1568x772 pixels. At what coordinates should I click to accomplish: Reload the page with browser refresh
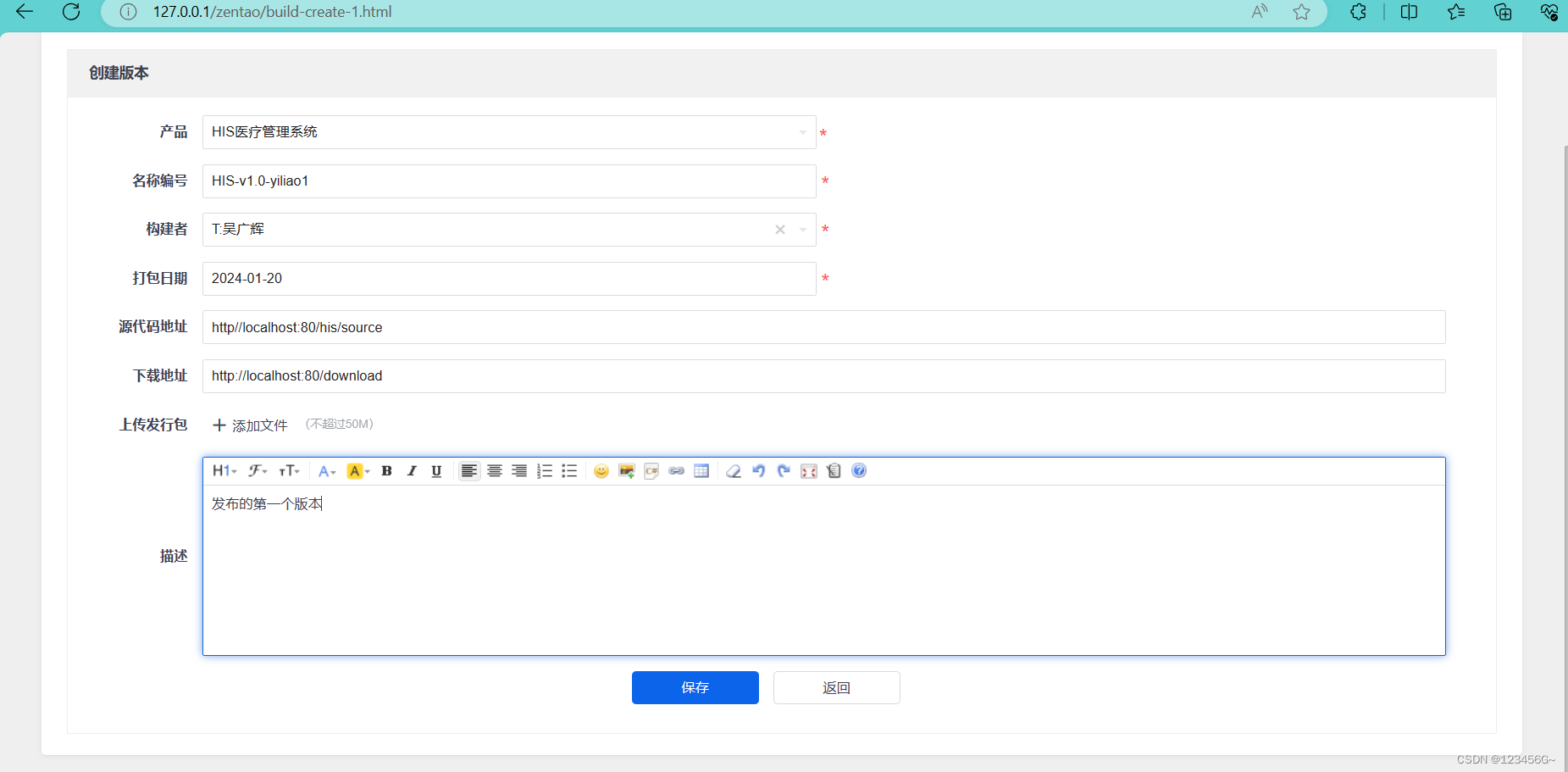coord(71,12)
